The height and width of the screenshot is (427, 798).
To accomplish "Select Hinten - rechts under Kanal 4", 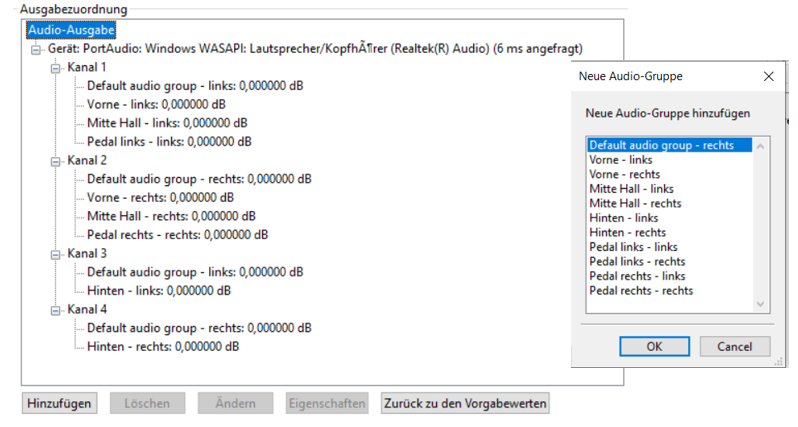I will [162, 347].
